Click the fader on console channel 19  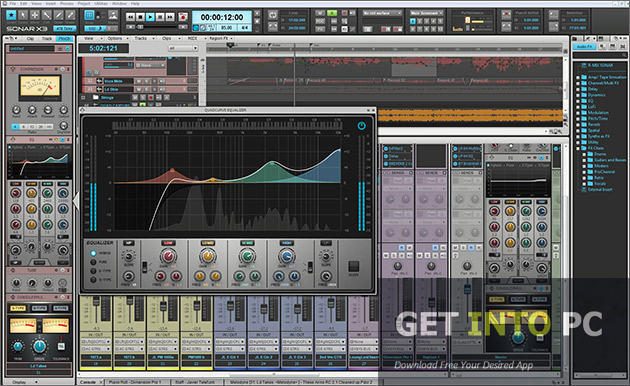tap(96, 301)
